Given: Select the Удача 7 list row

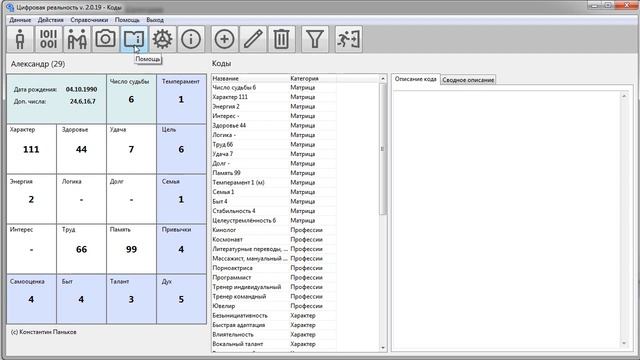Looking at the screenshot, I should (273, 154).
